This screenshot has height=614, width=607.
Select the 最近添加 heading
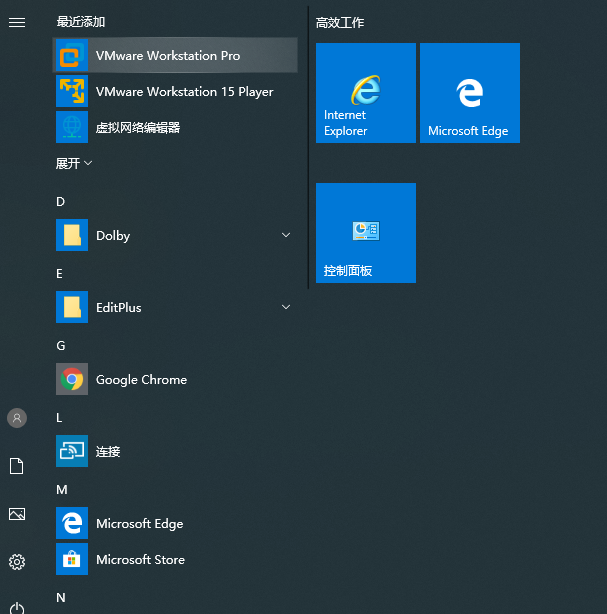point(81,22)
